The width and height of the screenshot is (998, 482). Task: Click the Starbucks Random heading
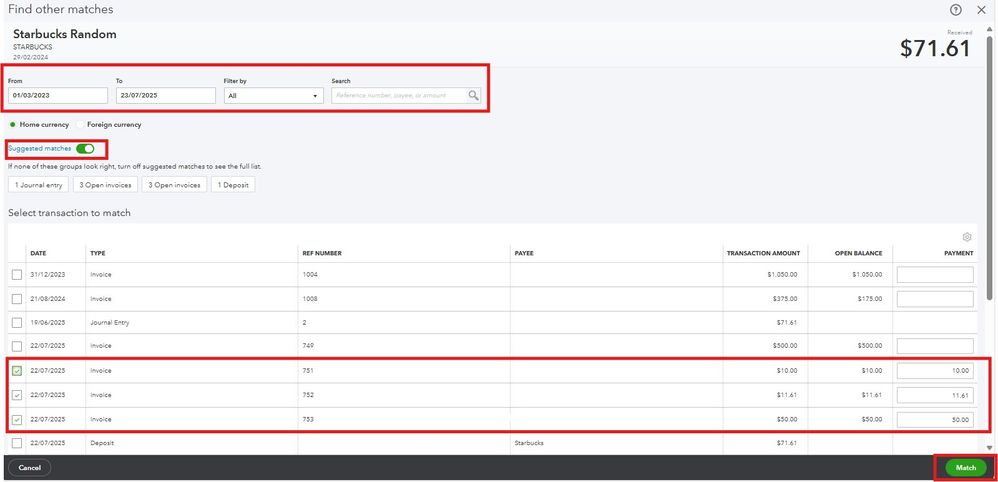click(x=64, y=34)
